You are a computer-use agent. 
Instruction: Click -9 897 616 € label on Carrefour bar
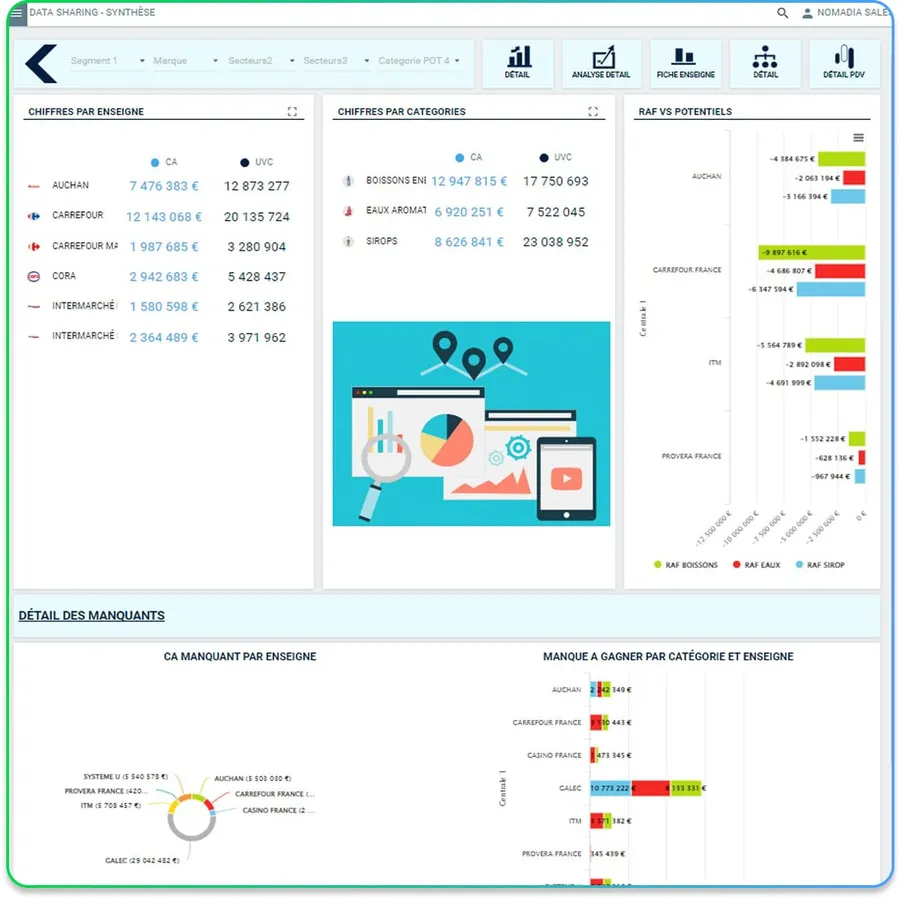(x=784, y=253)
